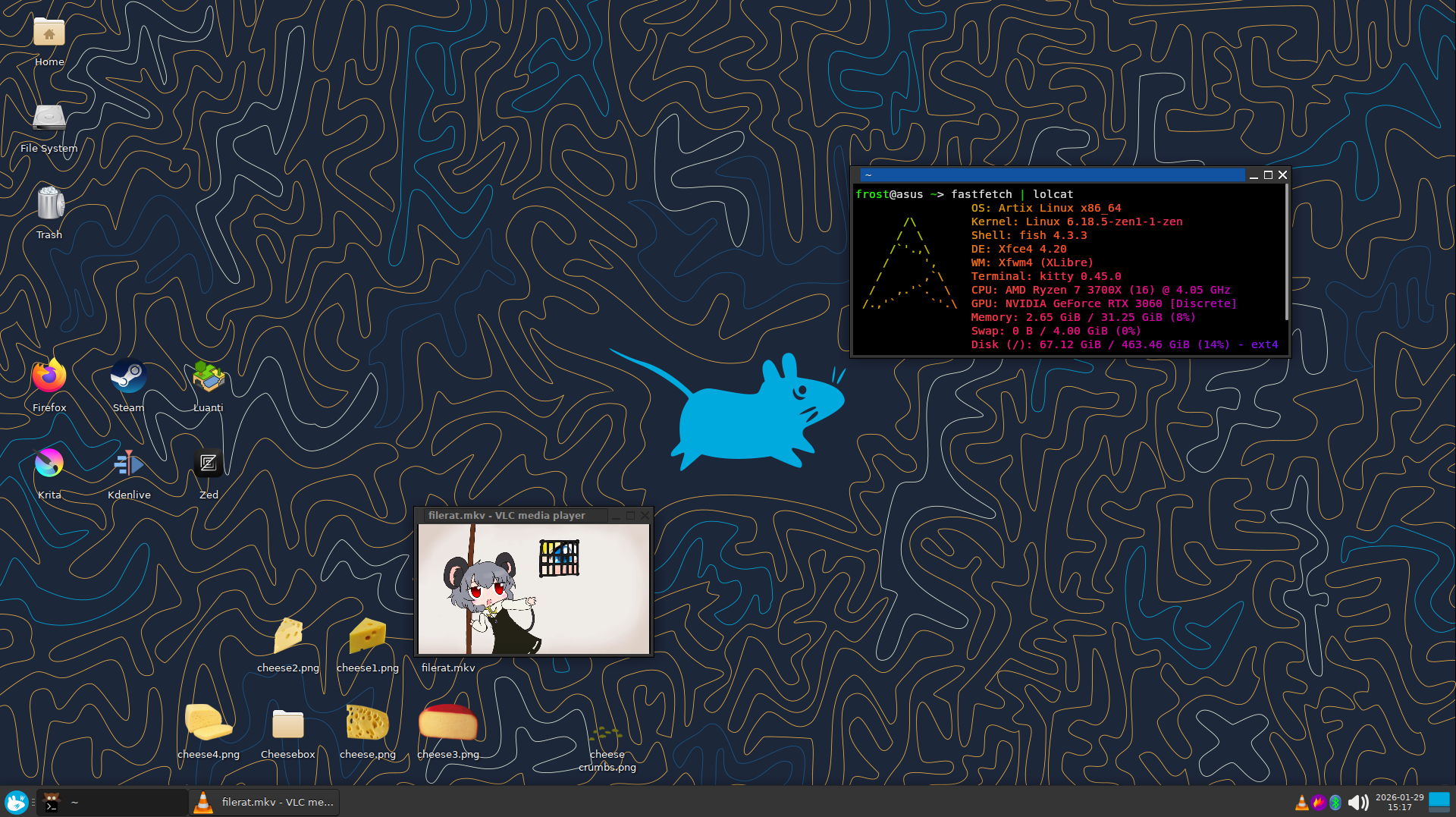Select cheese1.png file icon
1456x817 pixels.
[x=368, y=636]
